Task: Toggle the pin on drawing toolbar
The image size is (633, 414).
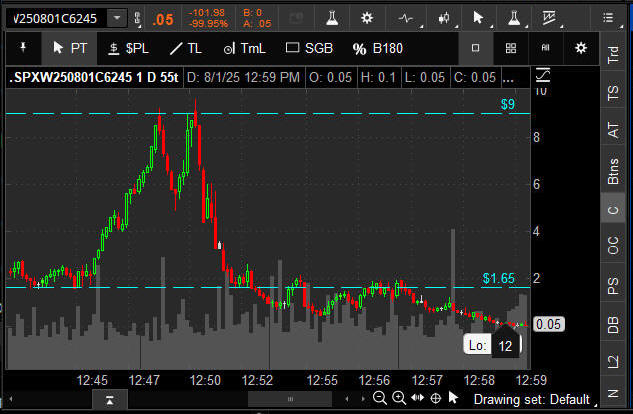Action: point(23,48)
